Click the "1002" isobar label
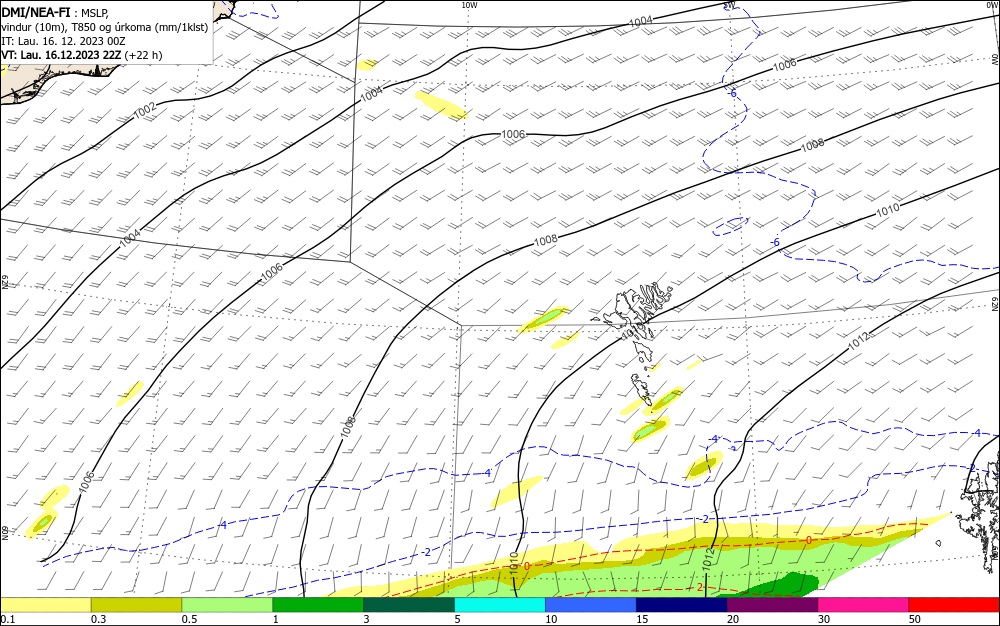The width and height of the screenshot is (1000, 626). pyautogui.click(x=145, y=110)
